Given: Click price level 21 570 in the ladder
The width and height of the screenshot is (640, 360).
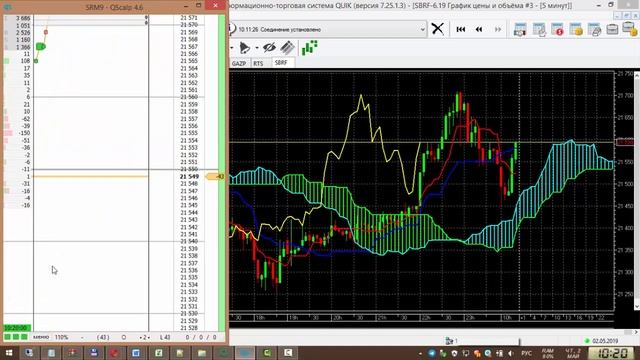Looking at the screenshot, I should tap(189, 25).
